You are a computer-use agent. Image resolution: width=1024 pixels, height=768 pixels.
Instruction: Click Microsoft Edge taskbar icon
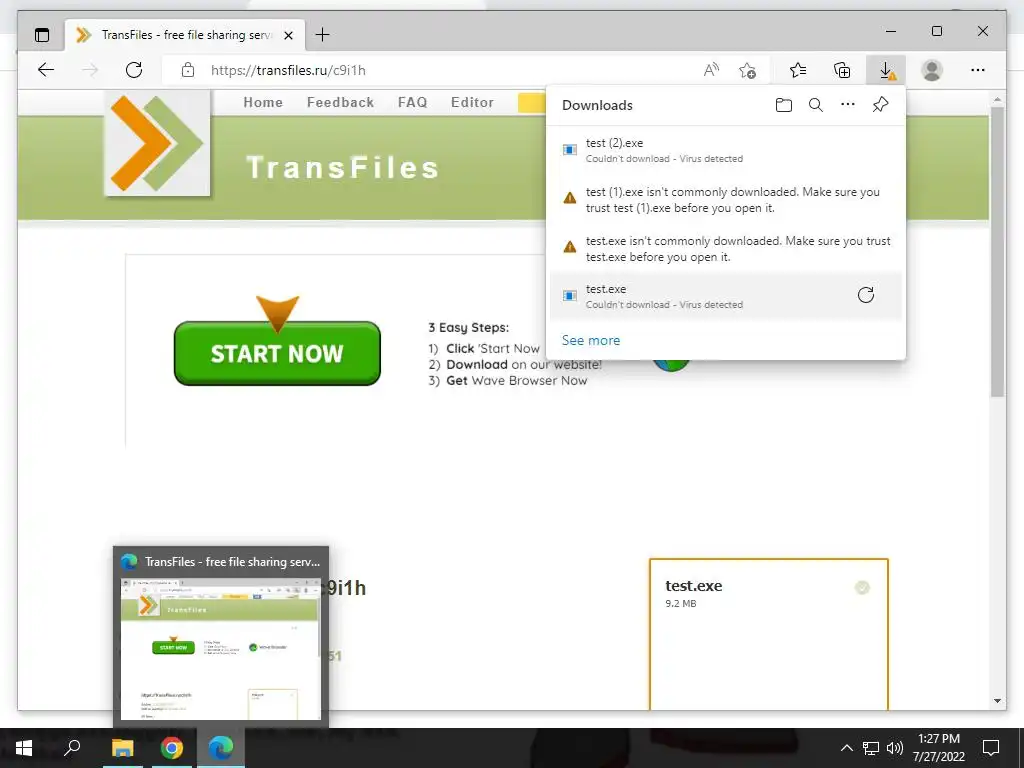221,748
